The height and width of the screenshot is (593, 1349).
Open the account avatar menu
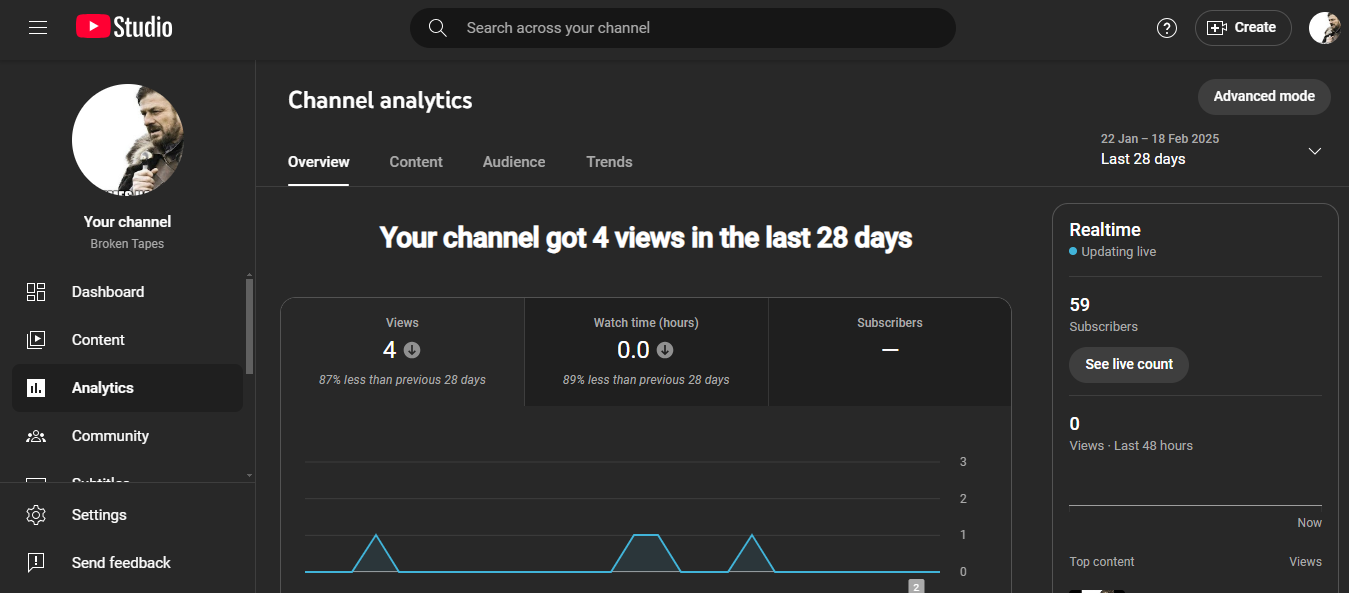tap(1324, 28)
